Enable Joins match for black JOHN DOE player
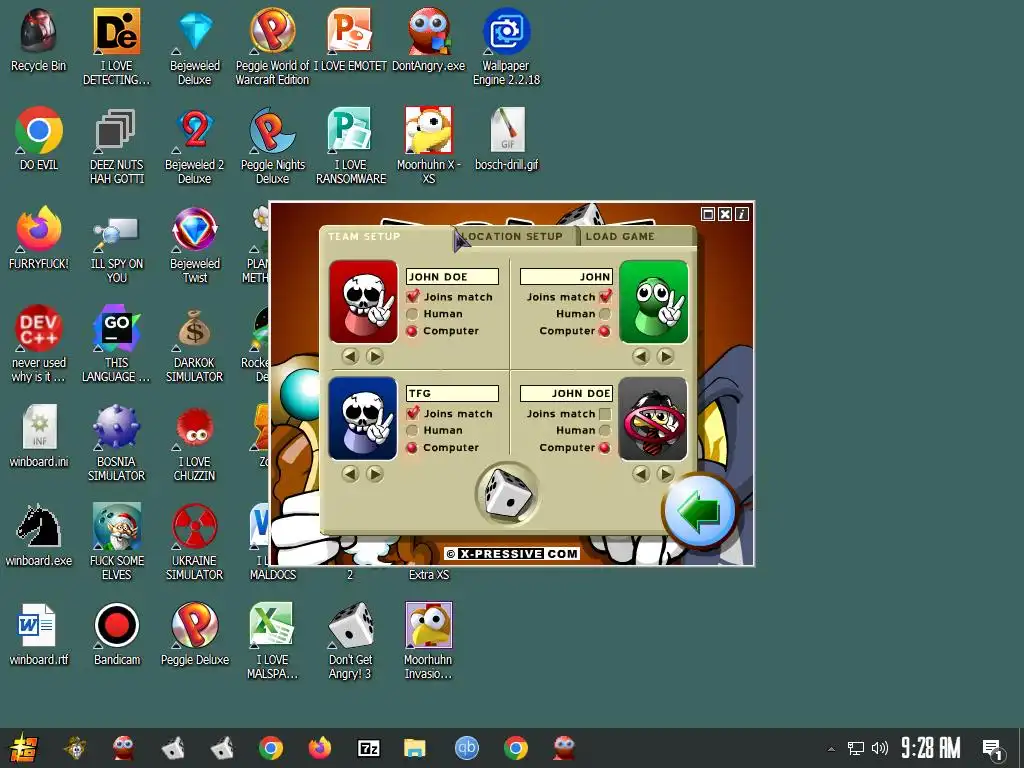 tap(605, 413)
